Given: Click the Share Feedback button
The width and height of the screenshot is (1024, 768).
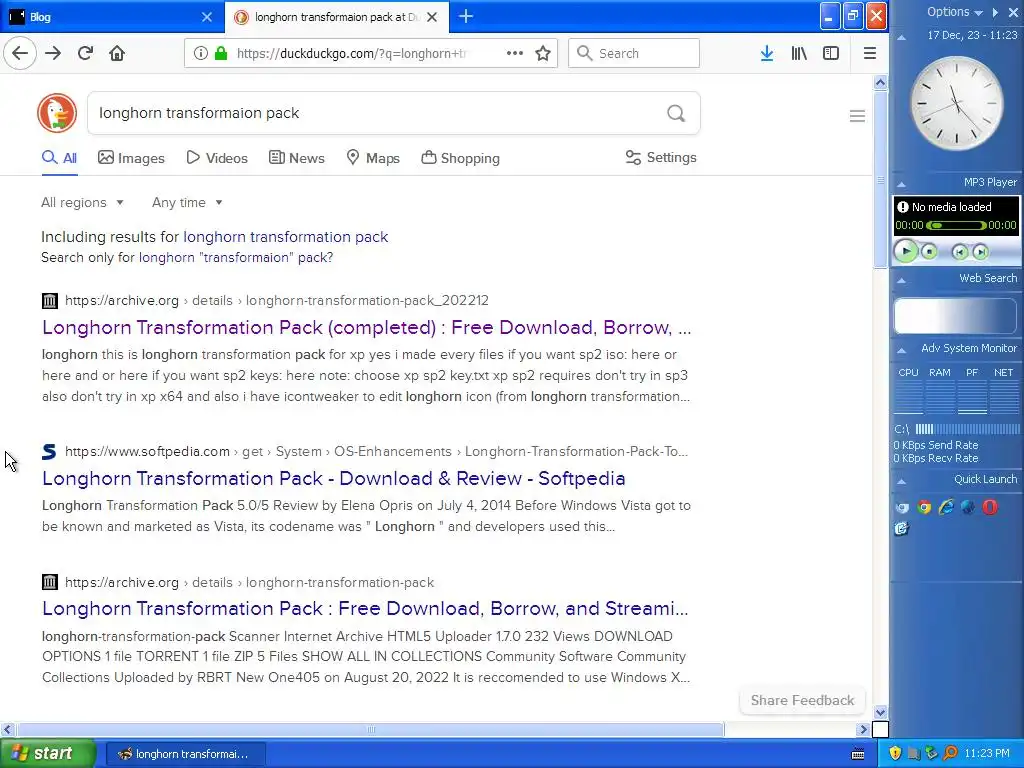Looking at the screenshot, I should (x=802, y=700).
